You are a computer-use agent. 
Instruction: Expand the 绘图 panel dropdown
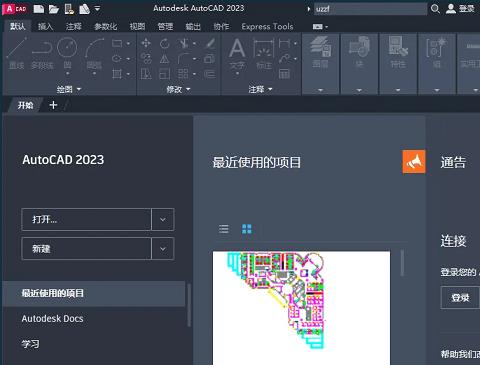69,89
